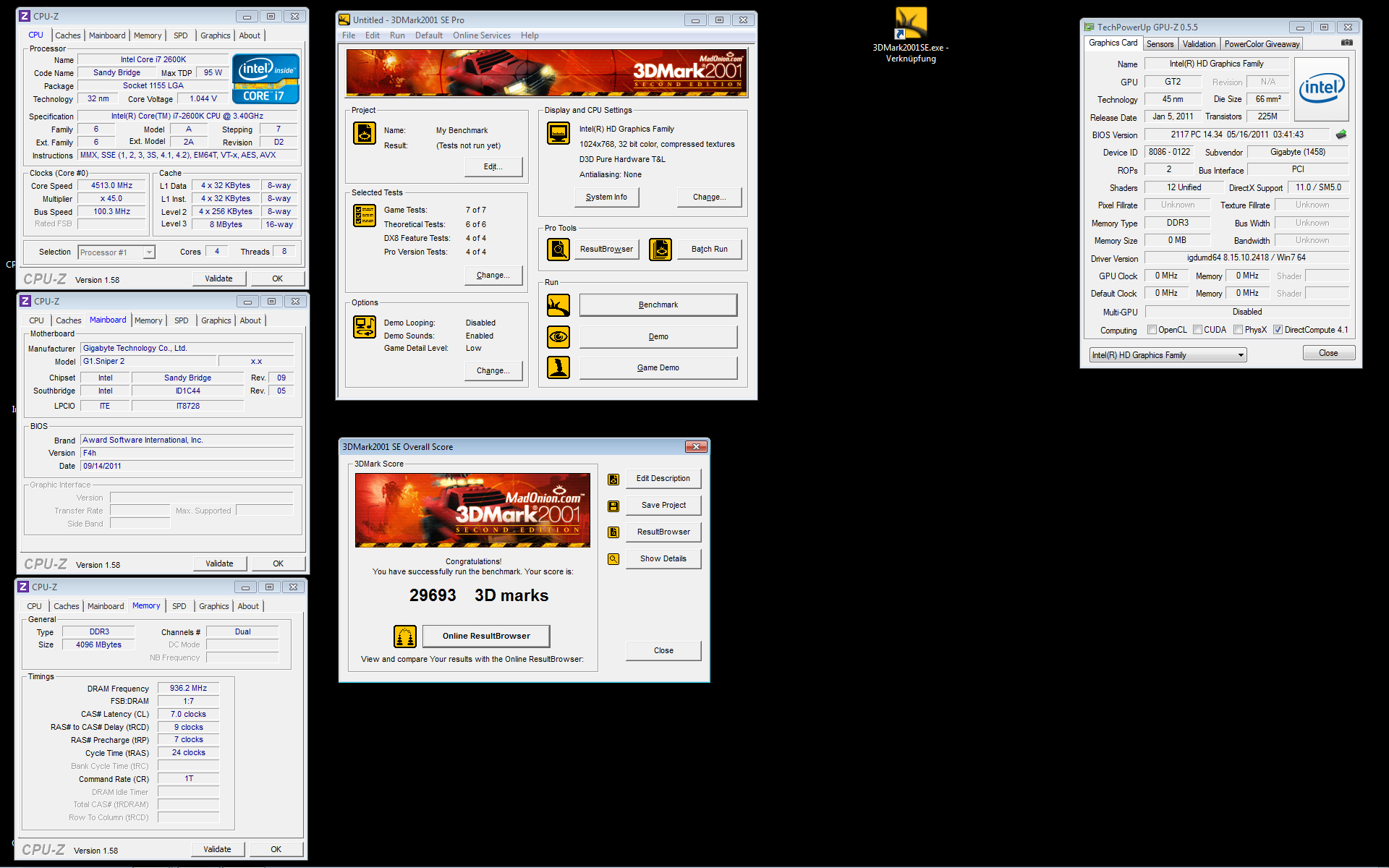
Task: Click Change... in the Options section
Action: (493, 370)
